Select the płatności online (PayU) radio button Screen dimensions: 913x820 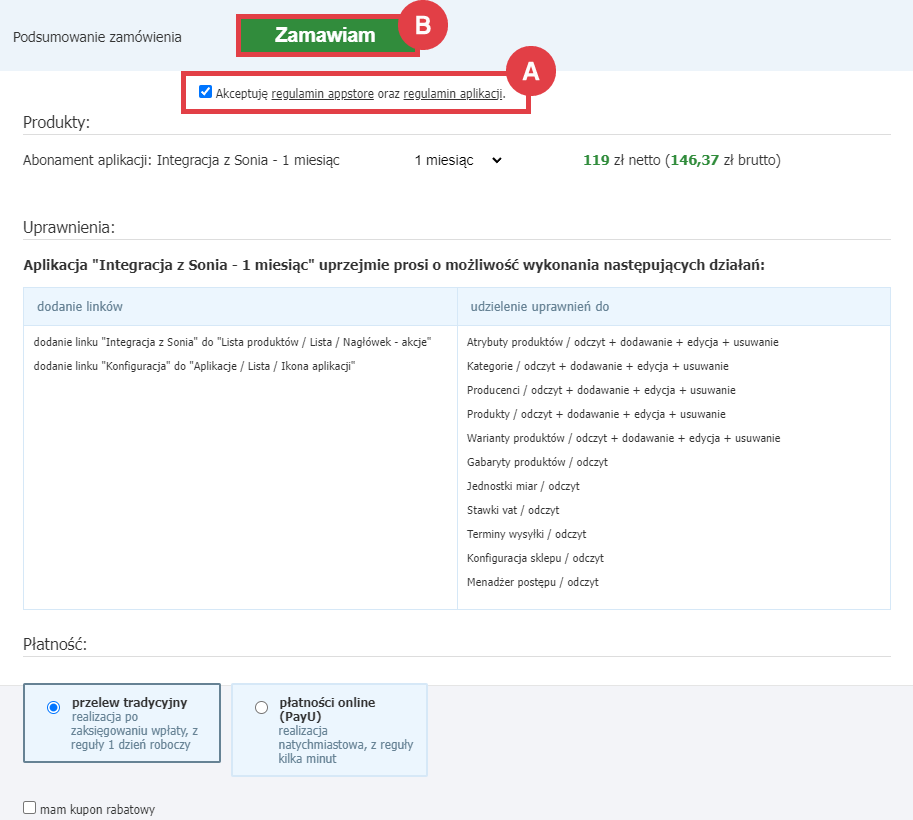click(x=261, y=707)
